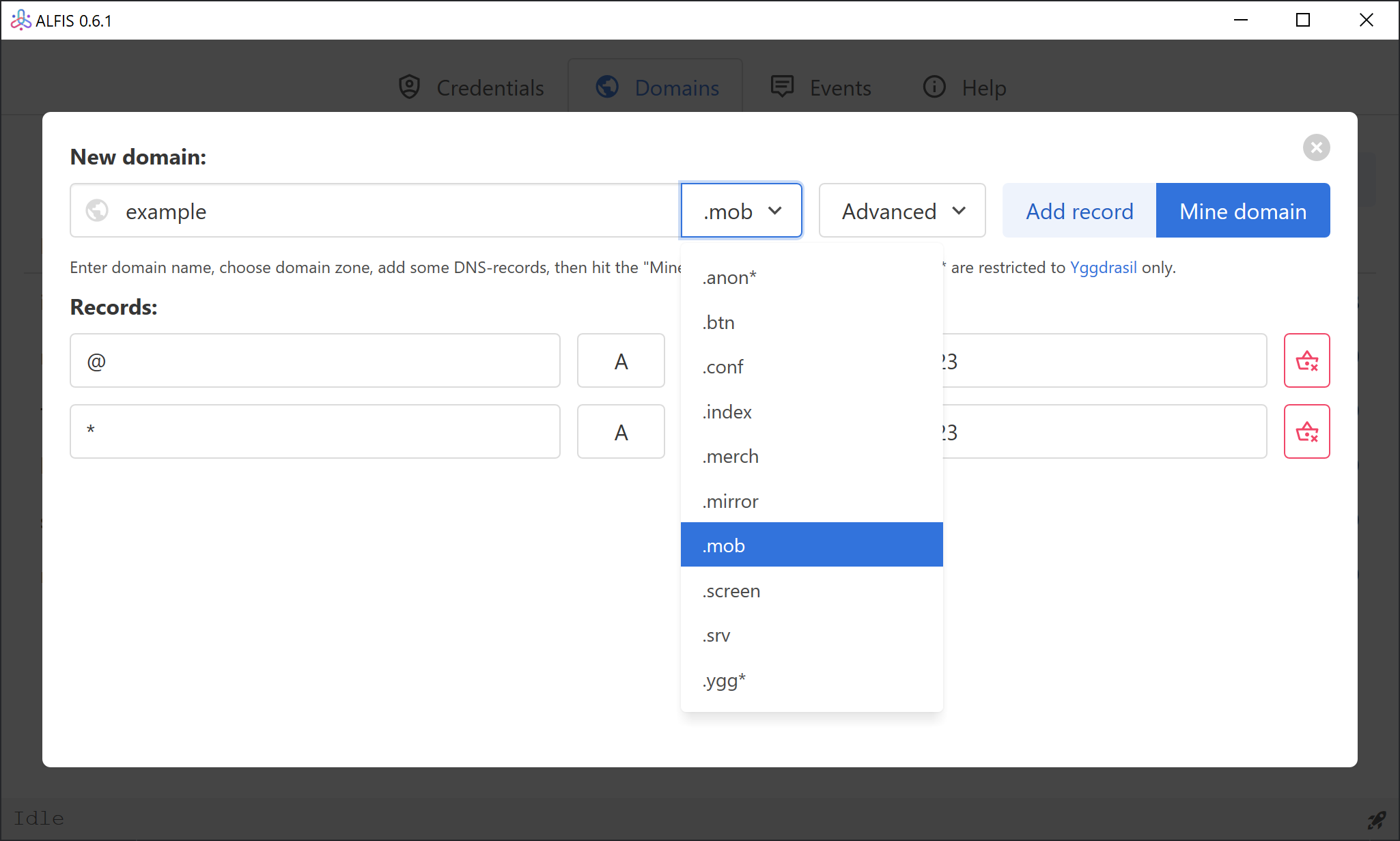Image resolution: width=1400 pixels, height=841 pixels.
Task: Click the Add record button
Action: coord(1079,211)
